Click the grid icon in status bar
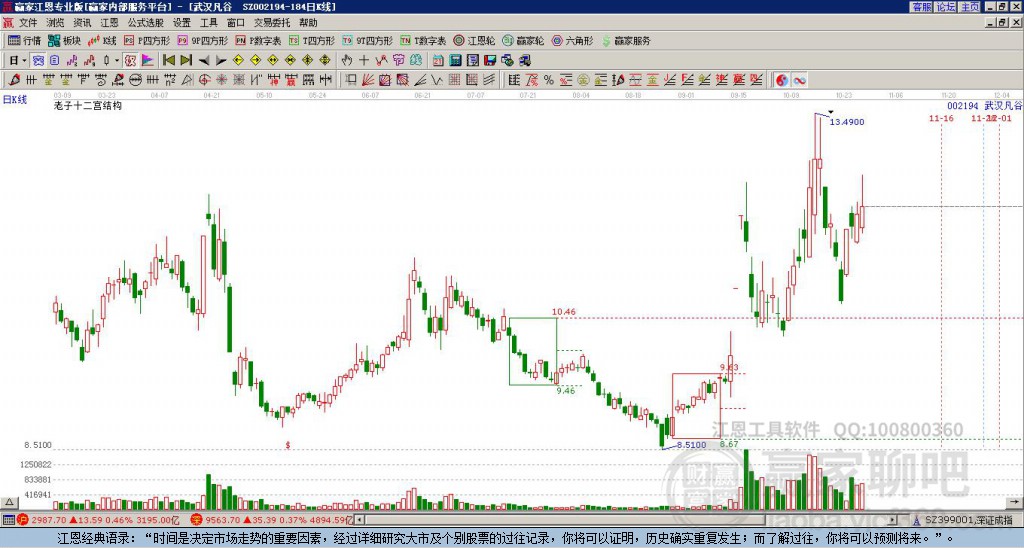 pos(8,520)
